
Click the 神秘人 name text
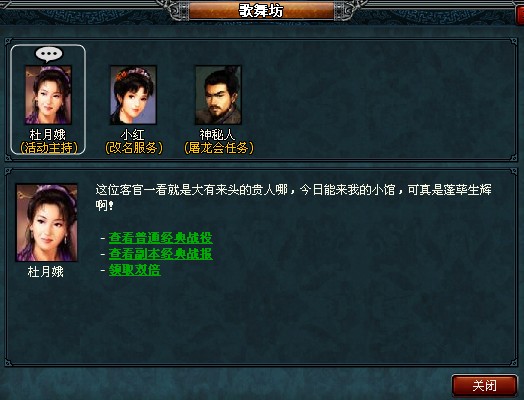click(x=217, y=135)
